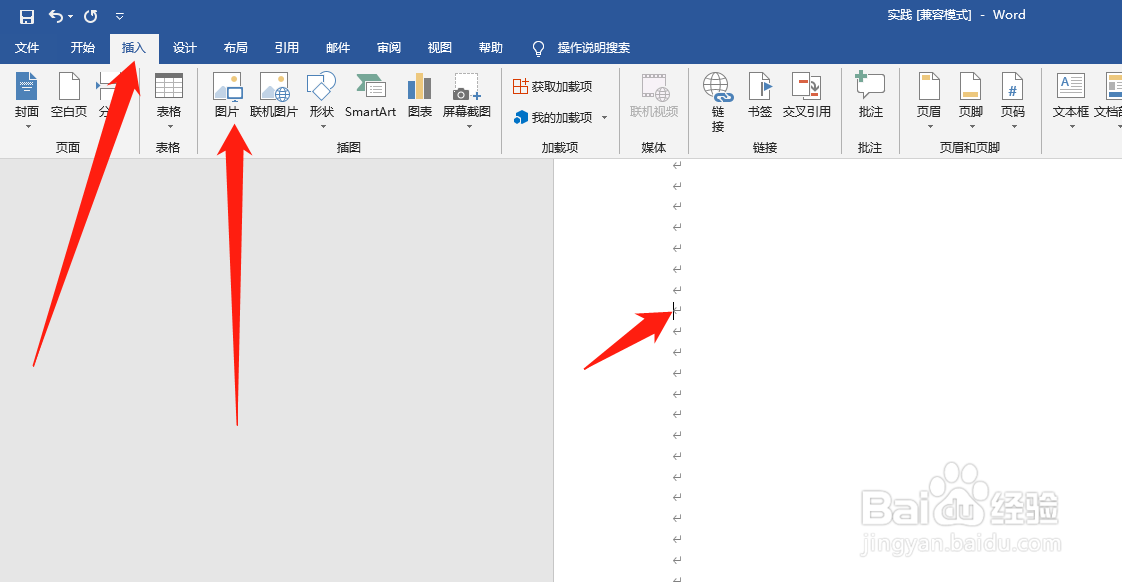Open the 形状 (Shapes) gallery

pos(321,97)
